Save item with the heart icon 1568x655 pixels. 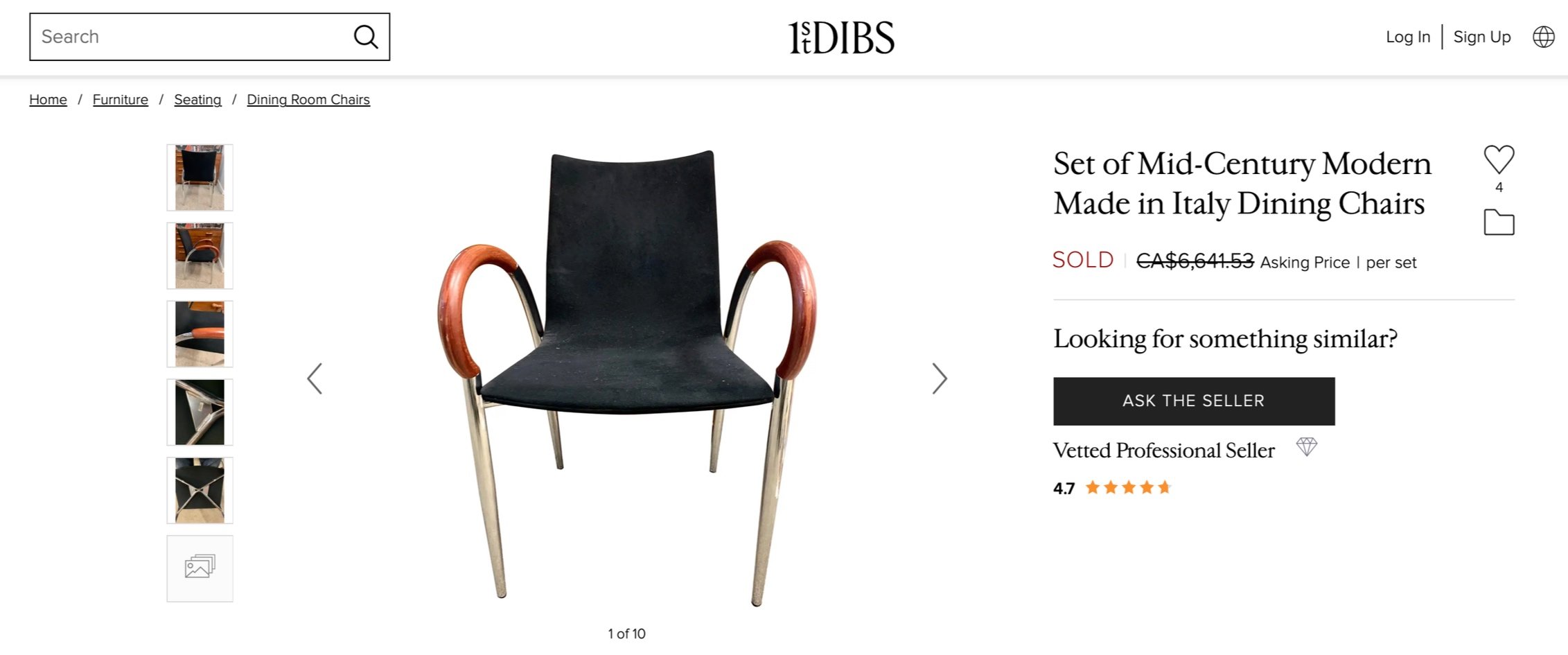1499,159
